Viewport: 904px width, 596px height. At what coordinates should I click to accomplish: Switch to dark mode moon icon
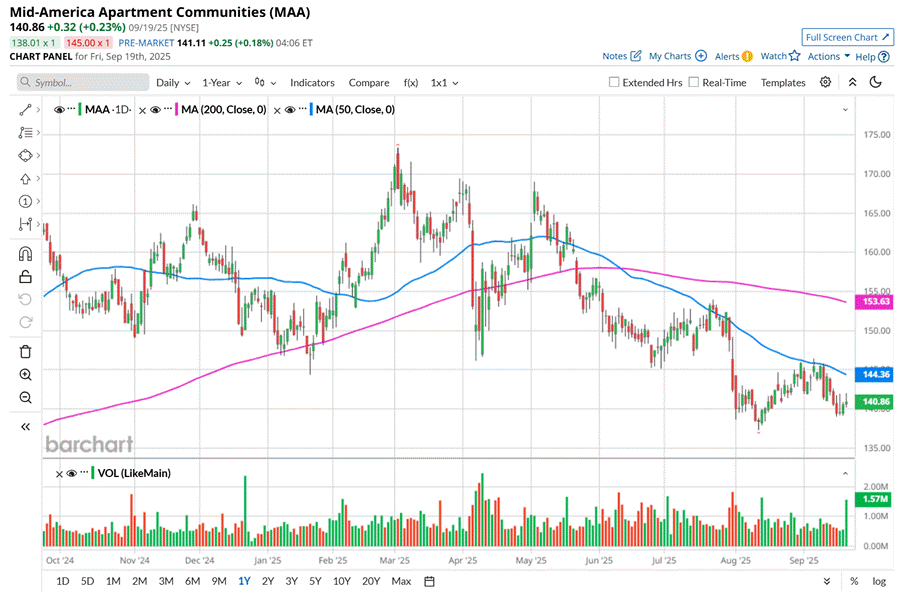click(876, 82)
